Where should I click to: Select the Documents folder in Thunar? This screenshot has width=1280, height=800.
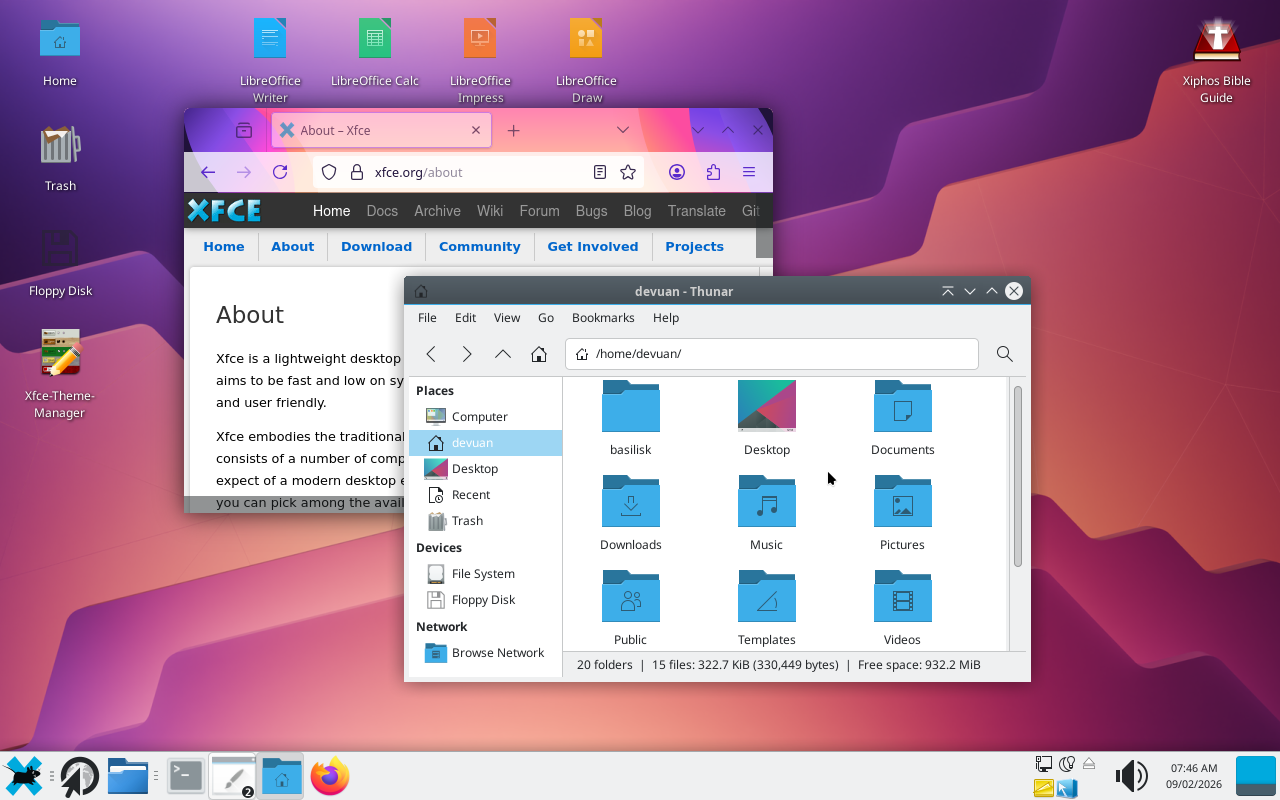point(903,418)
